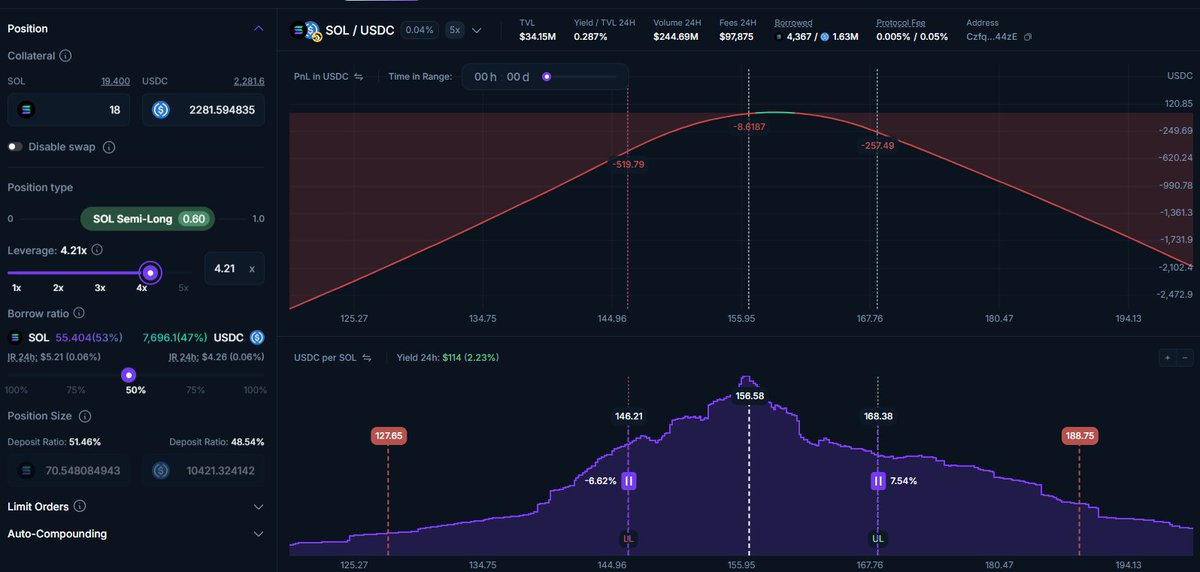Open Limit Orders info icon
This screenshot has width=1200, height=572.
click(x=79, y=507)
